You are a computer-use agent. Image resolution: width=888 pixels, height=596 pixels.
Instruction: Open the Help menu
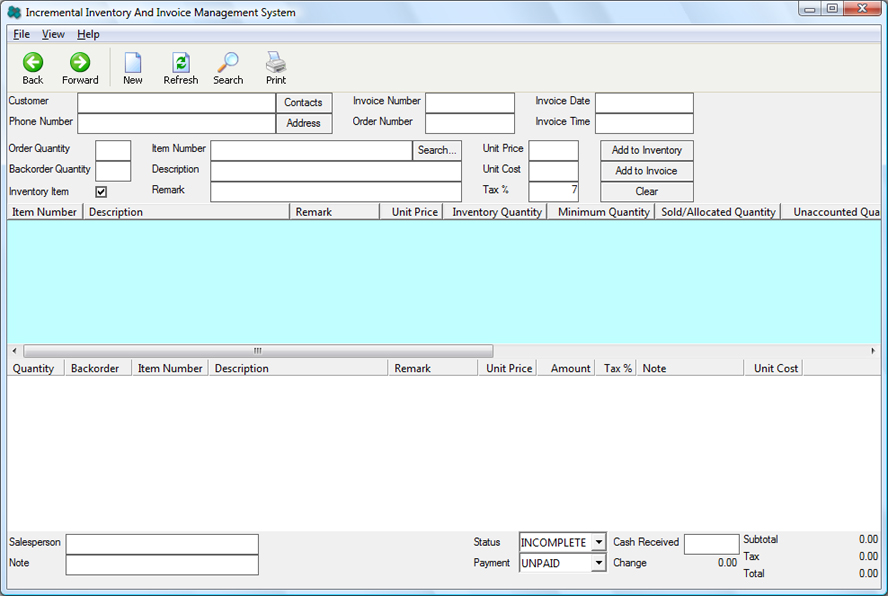[88, 34]
